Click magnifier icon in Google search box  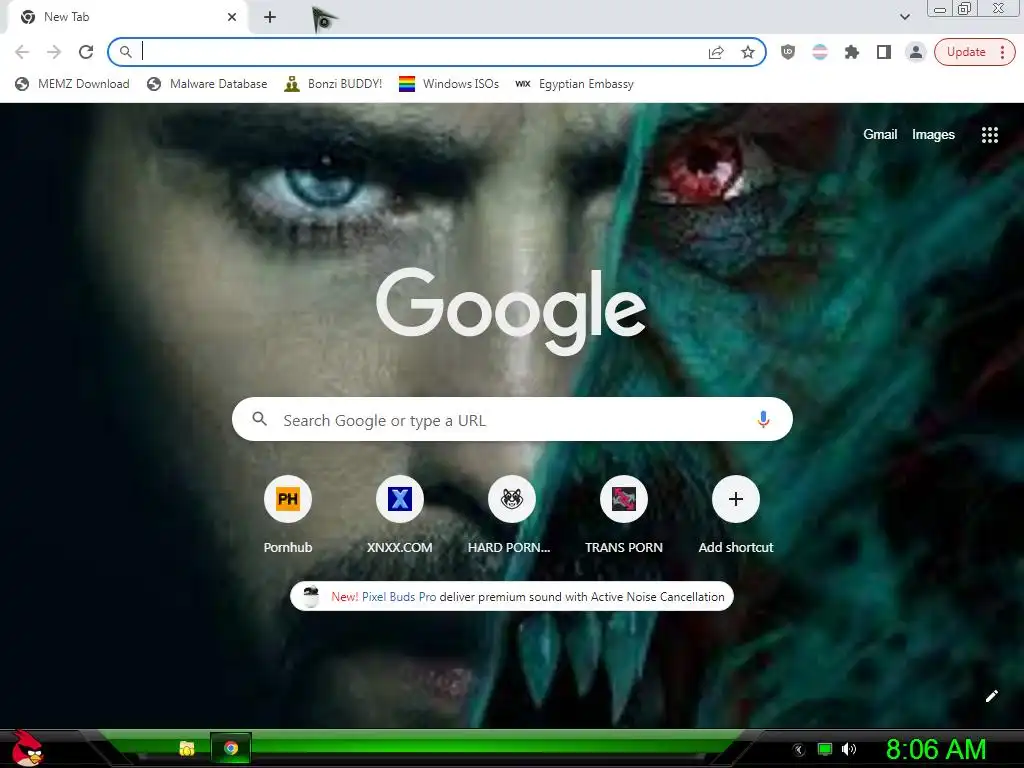coord(259,419)
